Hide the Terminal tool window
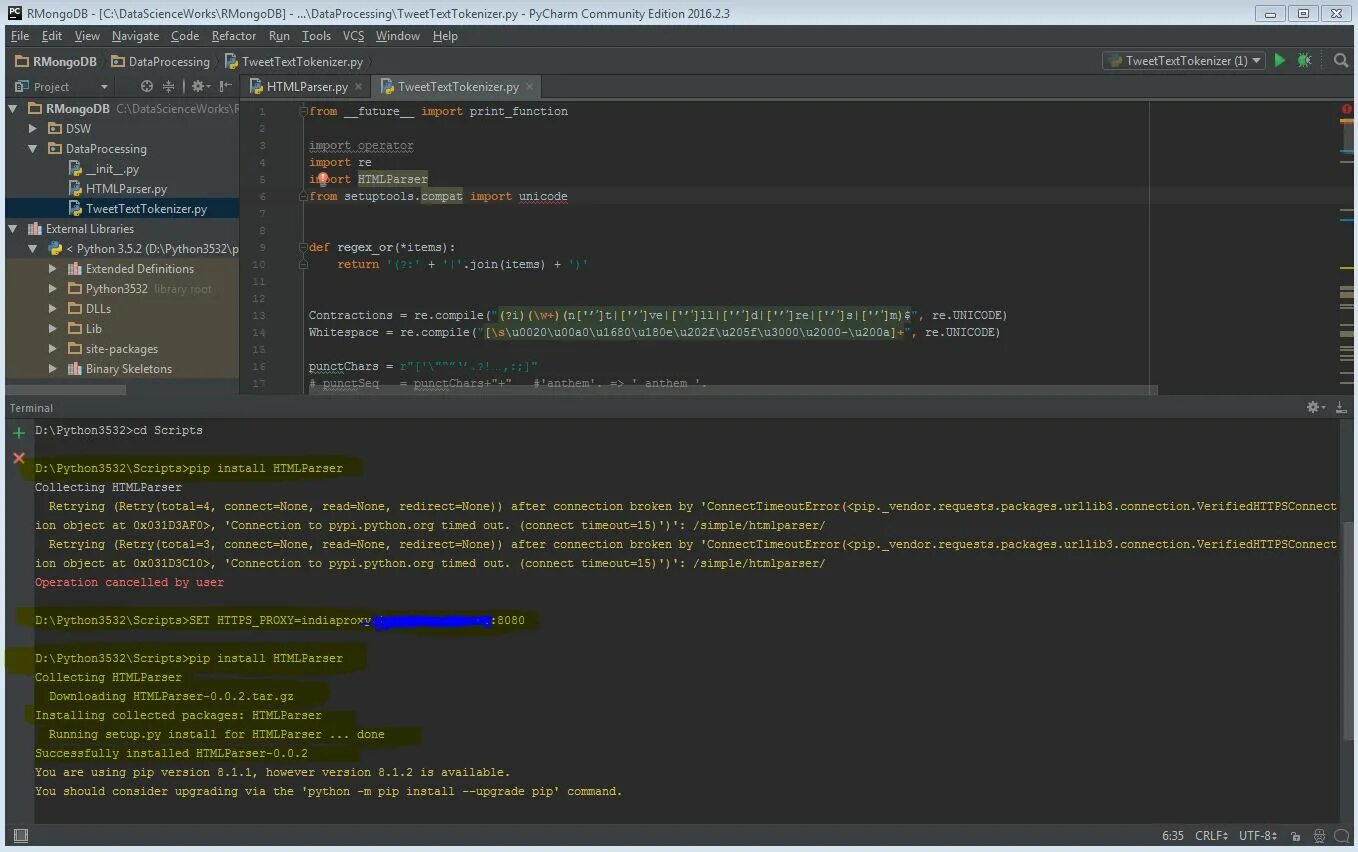The image size is (1358, 852). [1340, 407]
